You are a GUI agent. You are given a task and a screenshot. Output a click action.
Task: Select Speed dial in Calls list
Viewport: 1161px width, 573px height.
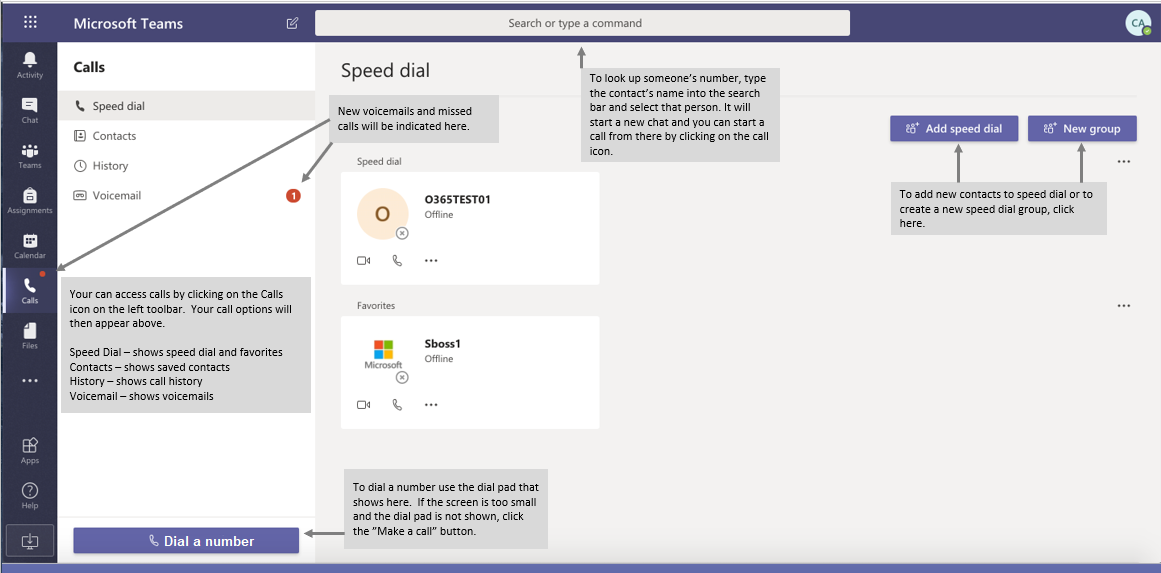pyautogui.click(x=186, y=106)
